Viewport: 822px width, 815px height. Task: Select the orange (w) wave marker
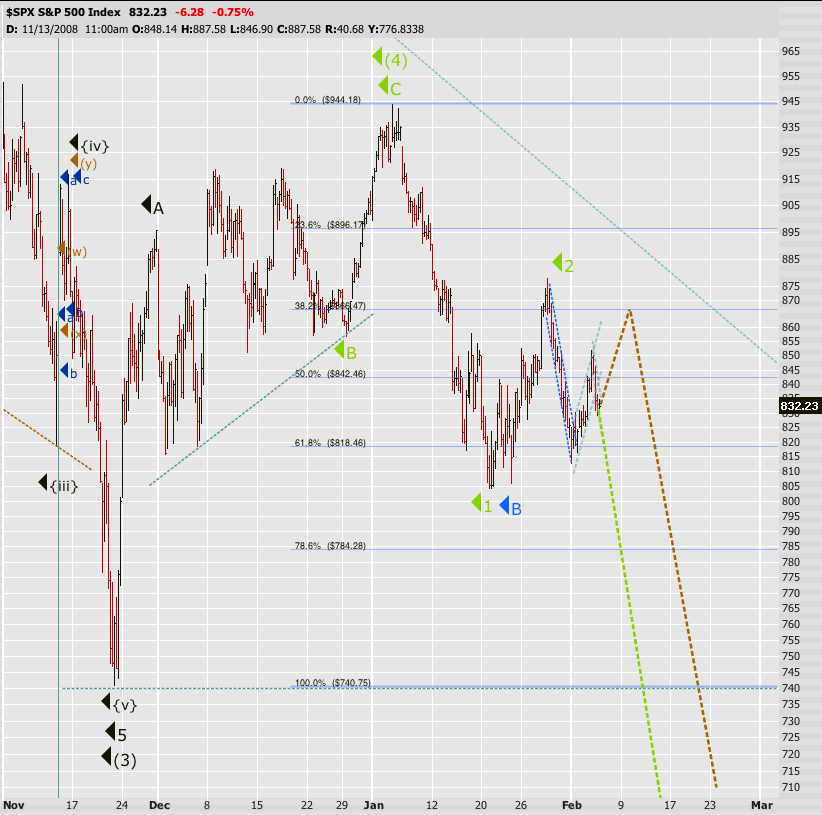click(73, 251)
